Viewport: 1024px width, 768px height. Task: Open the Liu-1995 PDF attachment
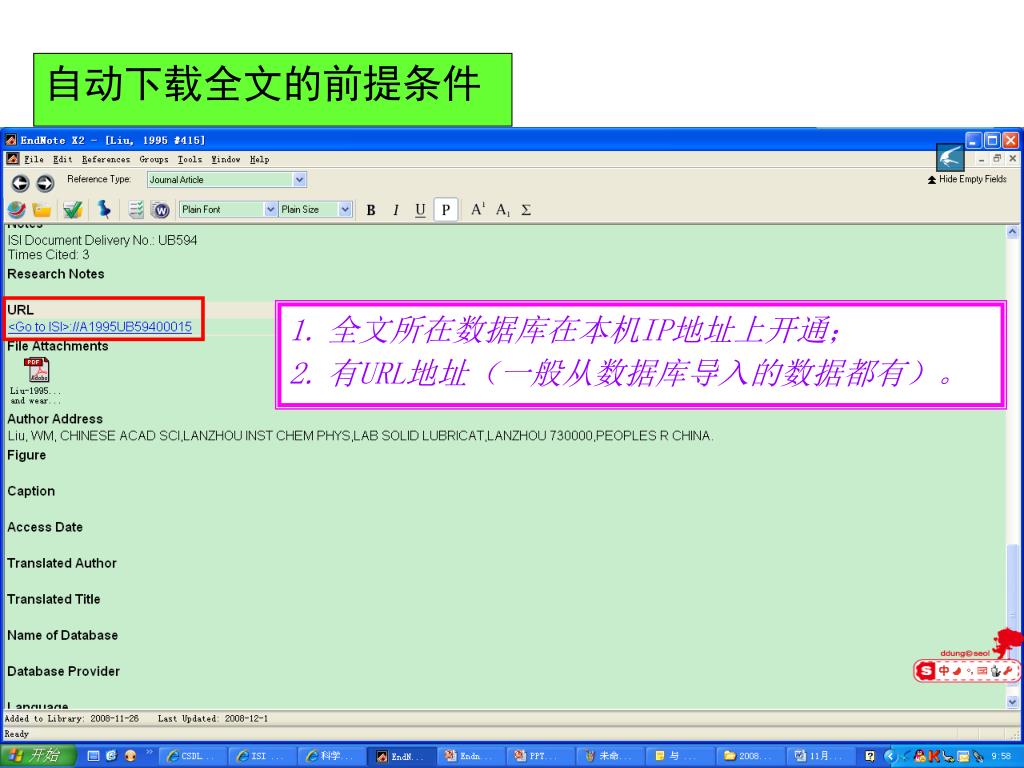pyautogui.click(x=37, y=380)
